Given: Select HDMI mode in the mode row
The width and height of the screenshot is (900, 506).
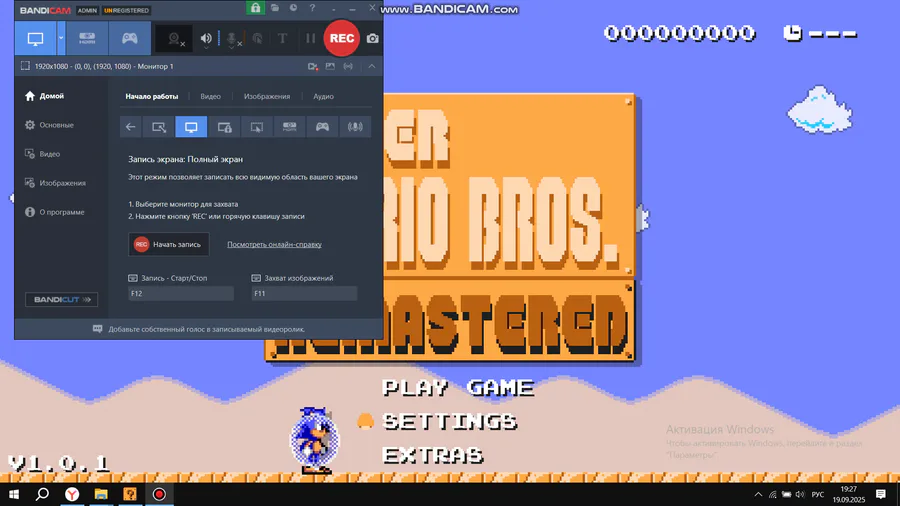Looking at the screenshot, I should [x=290, y=127].
